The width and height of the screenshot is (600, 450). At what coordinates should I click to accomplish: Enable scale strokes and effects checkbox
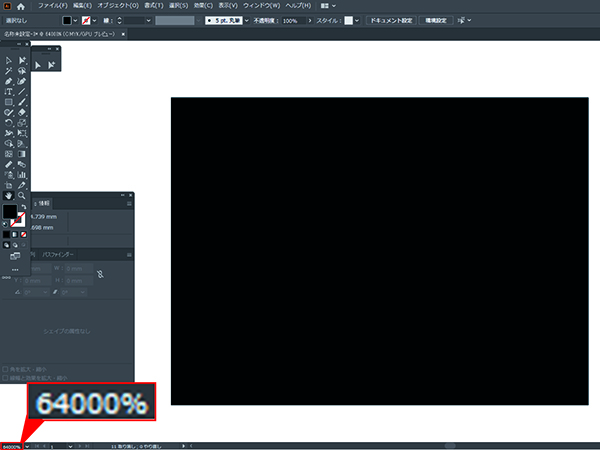[5, 378]
